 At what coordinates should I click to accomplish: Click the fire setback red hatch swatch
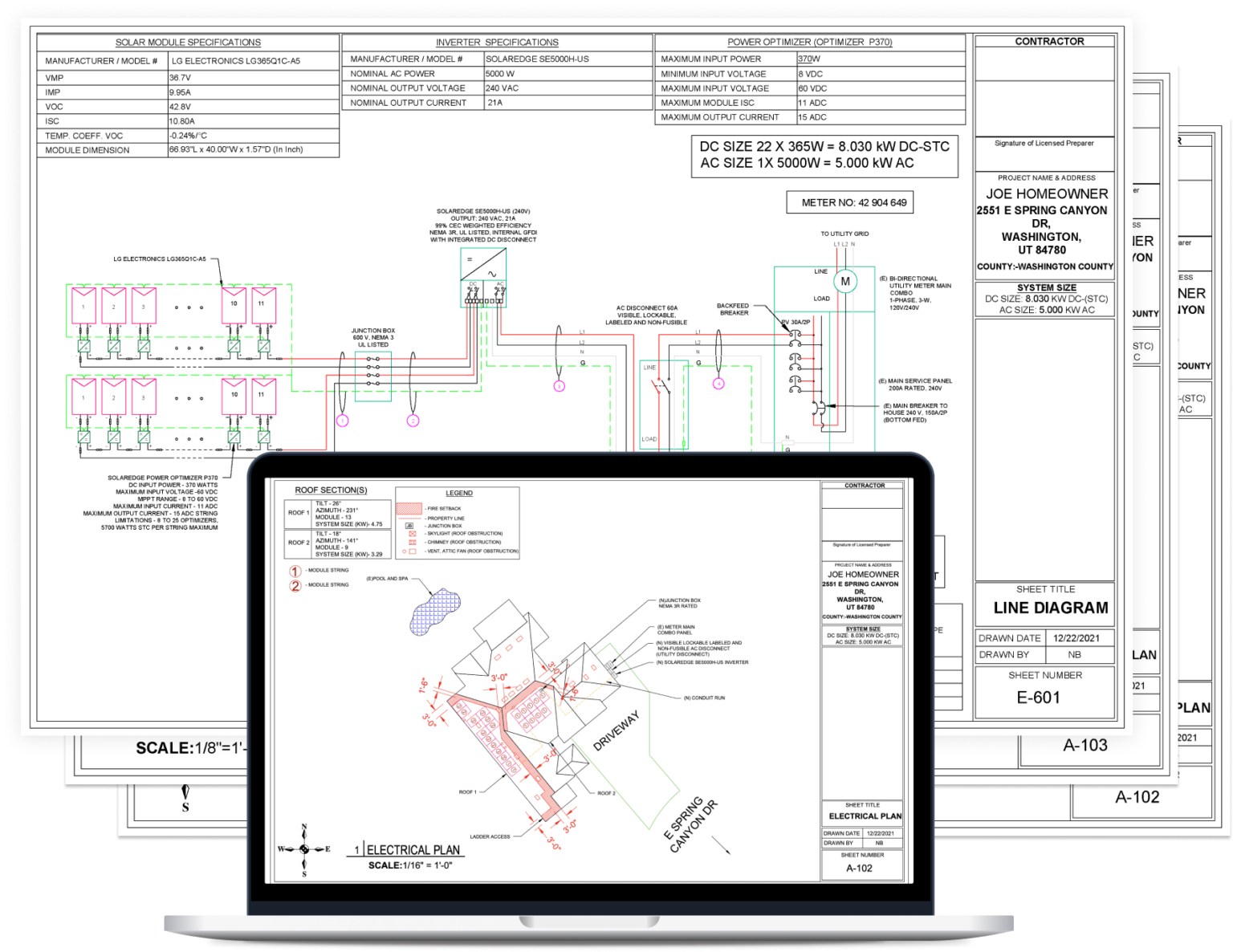pos(410,508)
